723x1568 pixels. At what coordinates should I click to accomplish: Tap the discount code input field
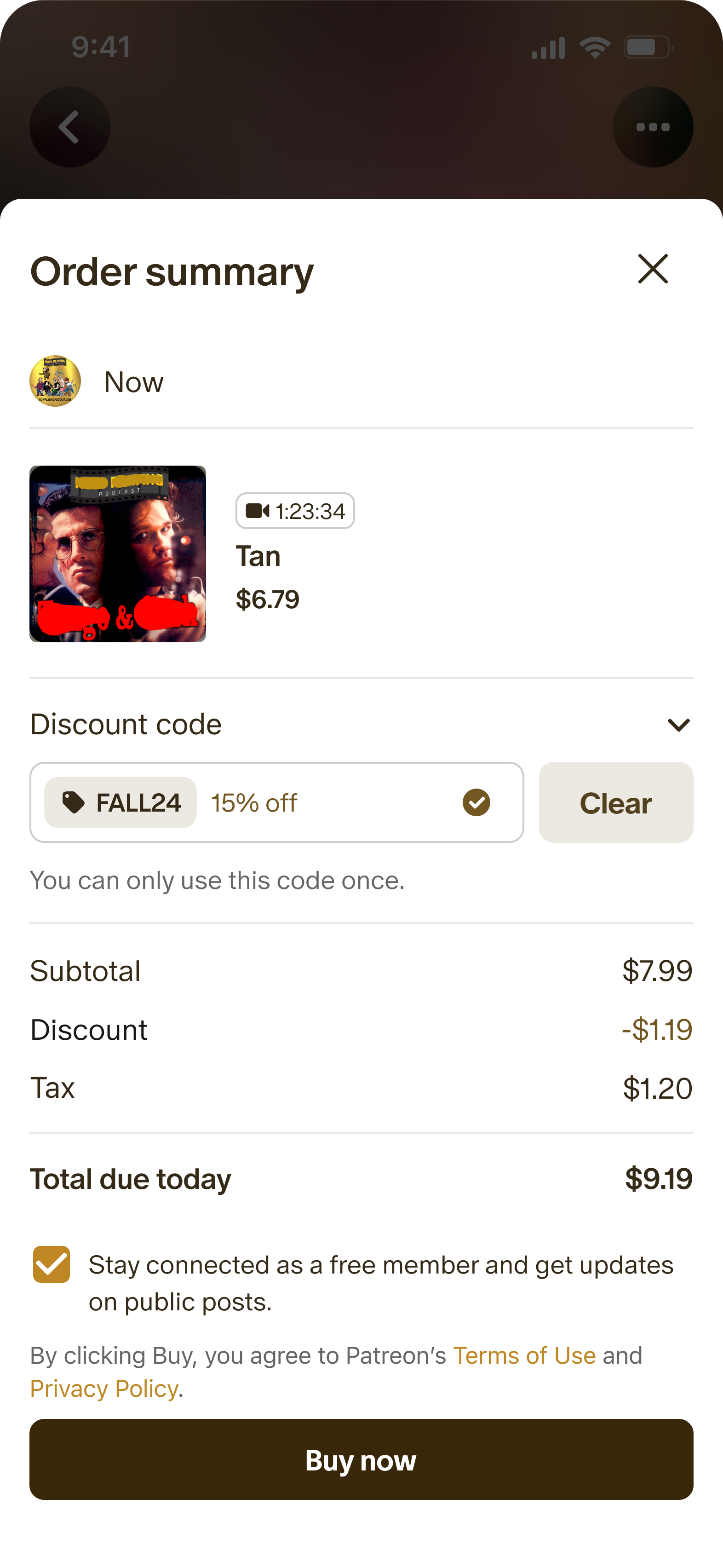pyautogui.click(x=277, y=802)
